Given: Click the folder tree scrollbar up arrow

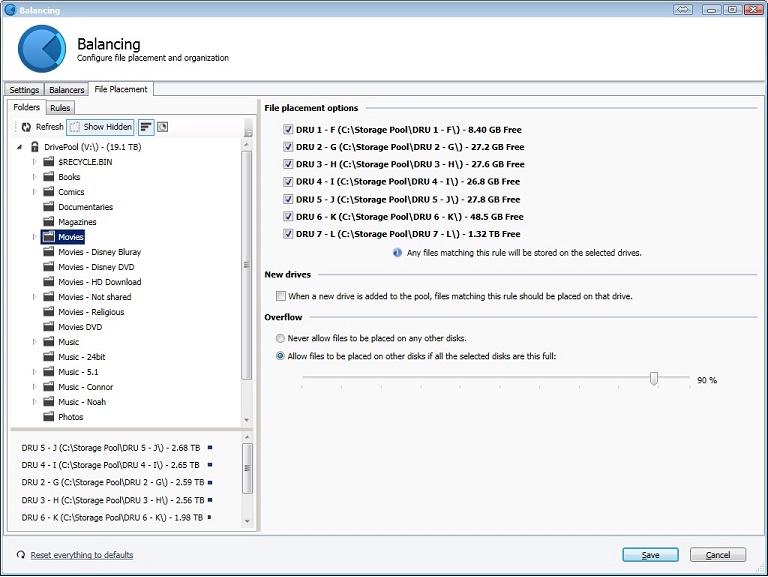Looking at the screenshot, I should (x=246, y=145).
